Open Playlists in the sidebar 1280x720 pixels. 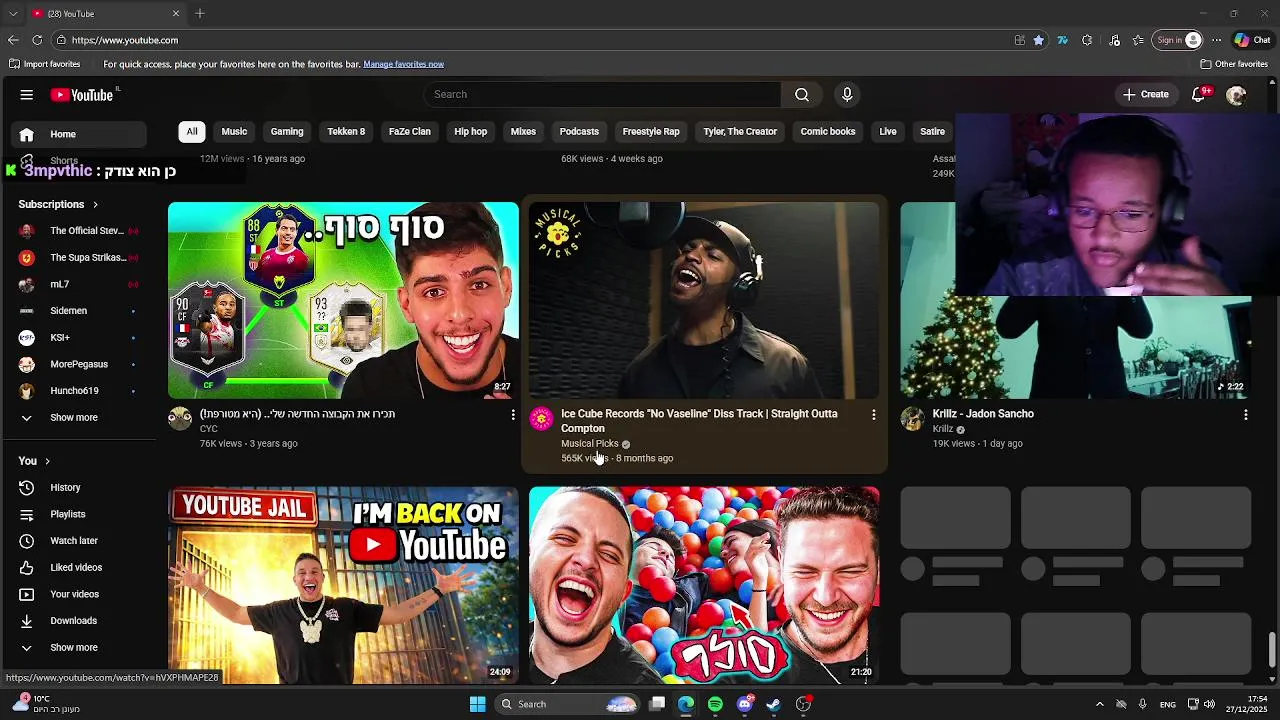[79, 514]
